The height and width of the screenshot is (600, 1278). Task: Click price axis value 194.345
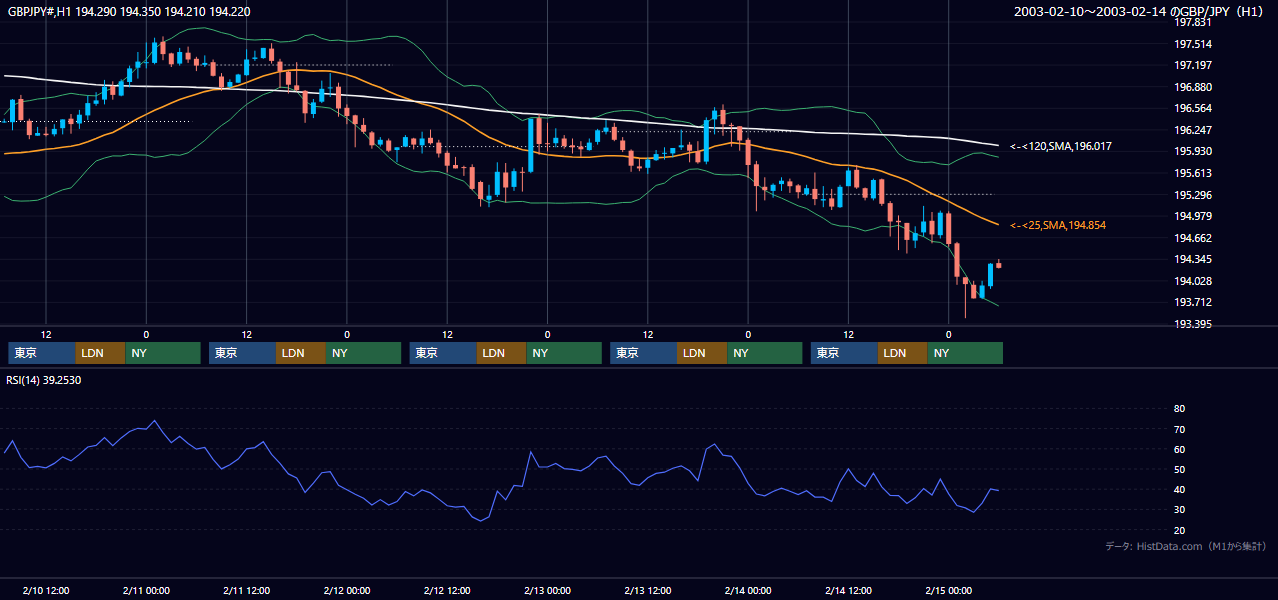pyautogui.click(x=1193, y=259)
